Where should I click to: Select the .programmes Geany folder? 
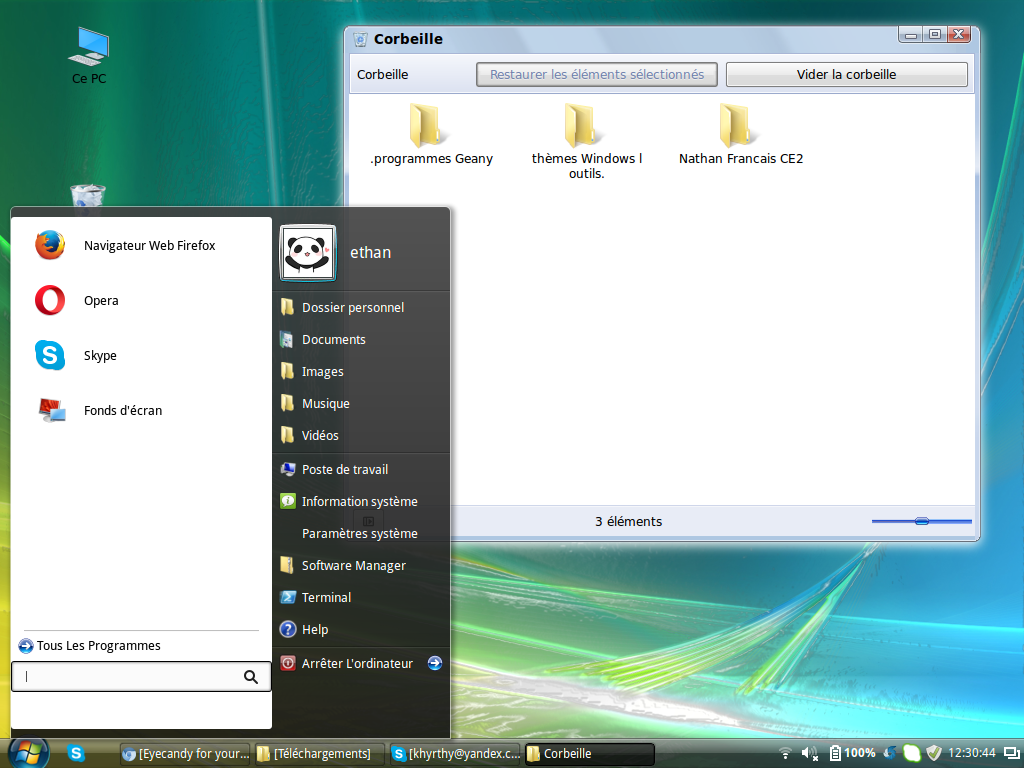tap(431, 135)
